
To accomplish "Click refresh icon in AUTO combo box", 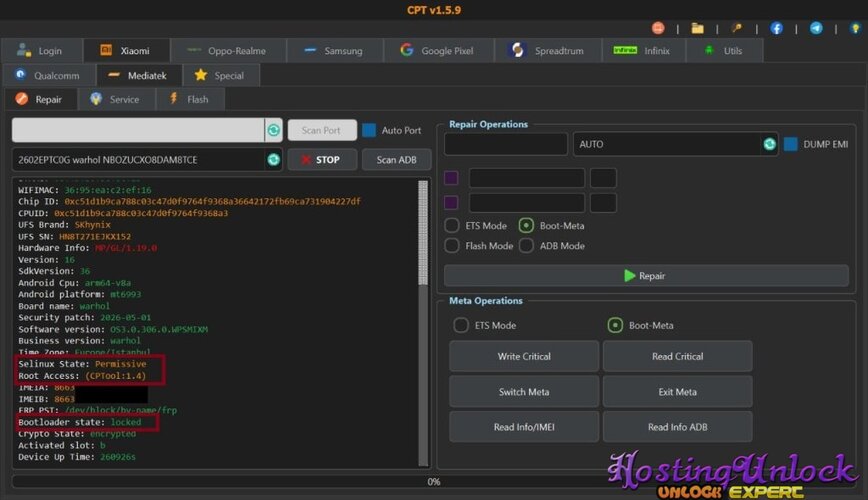I will 769,144.
